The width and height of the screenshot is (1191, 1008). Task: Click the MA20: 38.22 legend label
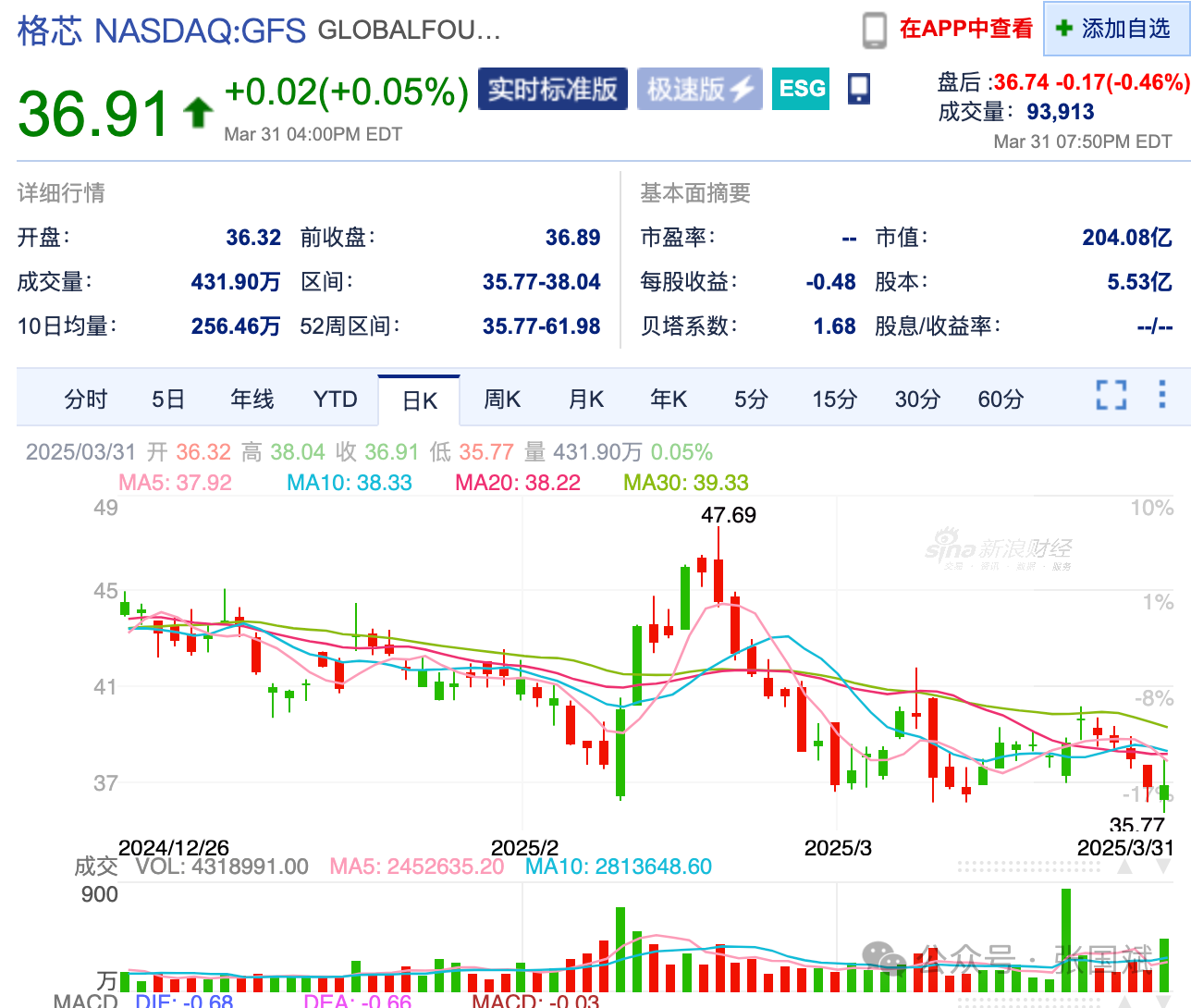click(x=518, y=483)
